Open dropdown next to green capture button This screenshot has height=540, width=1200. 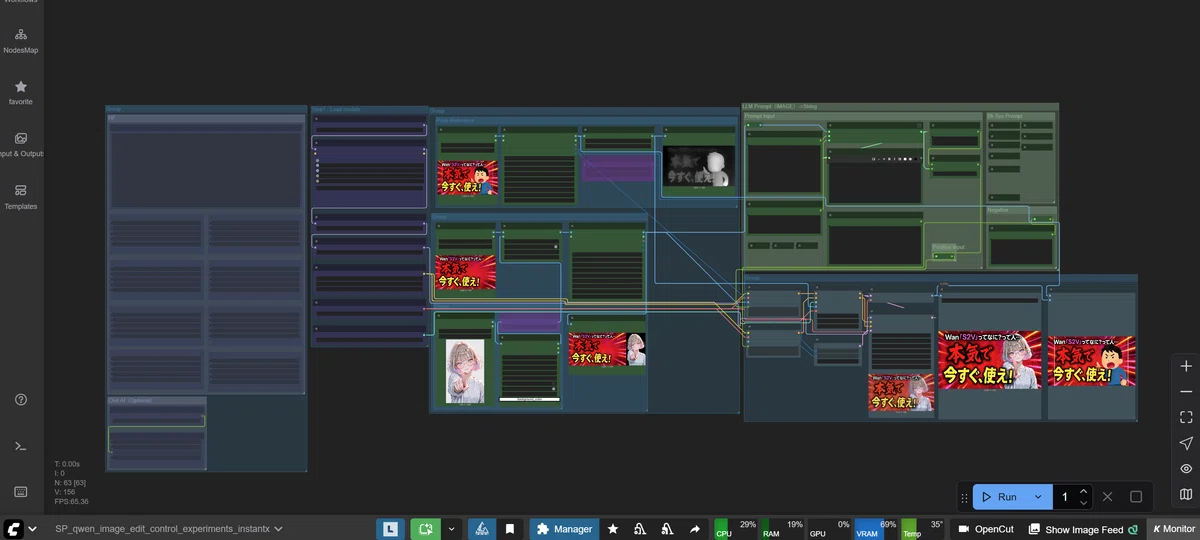[x=451, y=529]
